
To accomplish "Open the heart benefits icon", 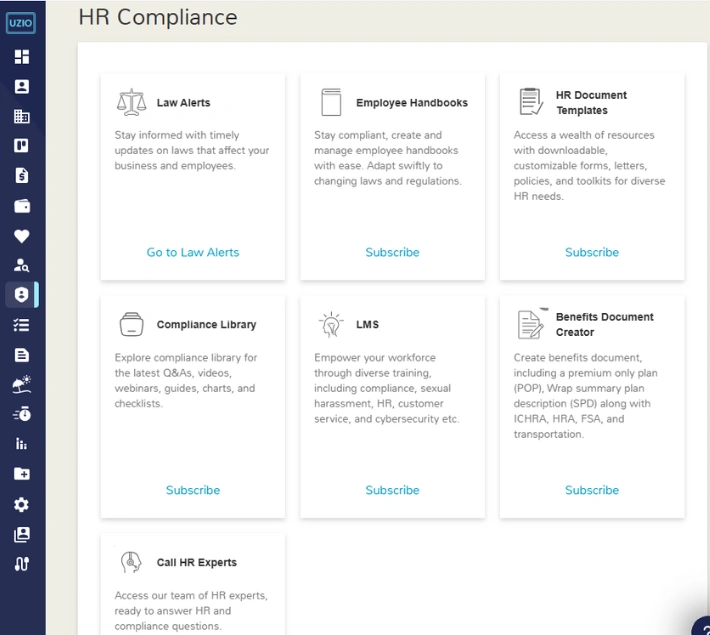I will point(21,236).
